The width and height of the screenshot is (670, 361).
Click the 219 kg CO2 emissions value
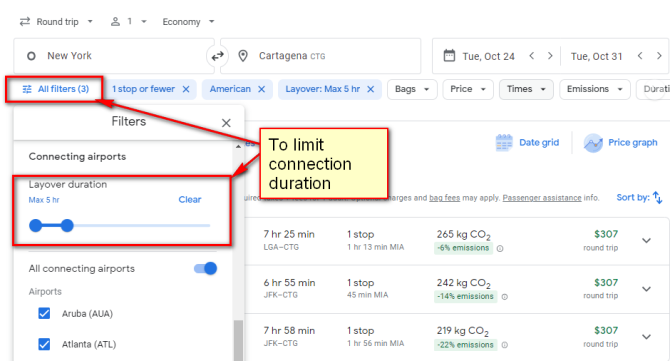click(x=462, y=331)
